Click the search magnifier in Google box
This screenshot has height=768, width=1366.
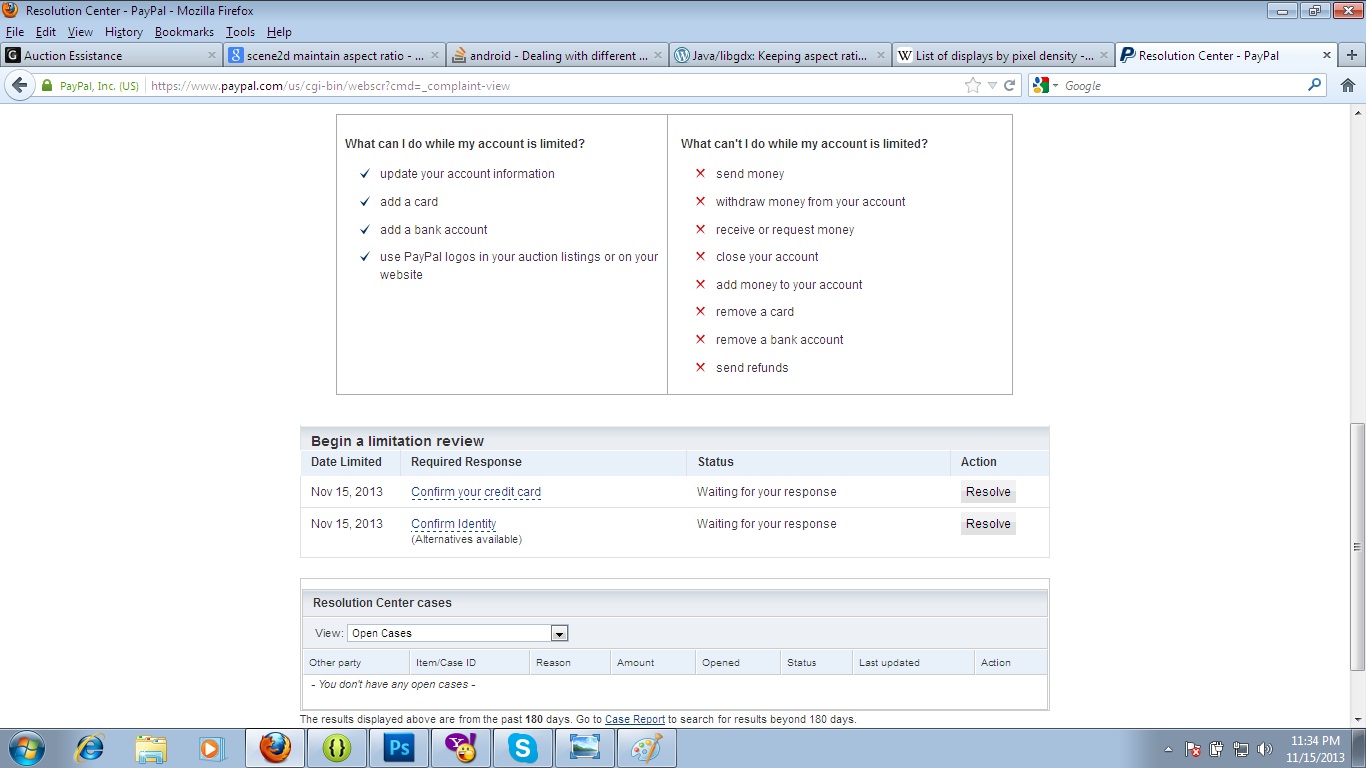coord(1315,86)
